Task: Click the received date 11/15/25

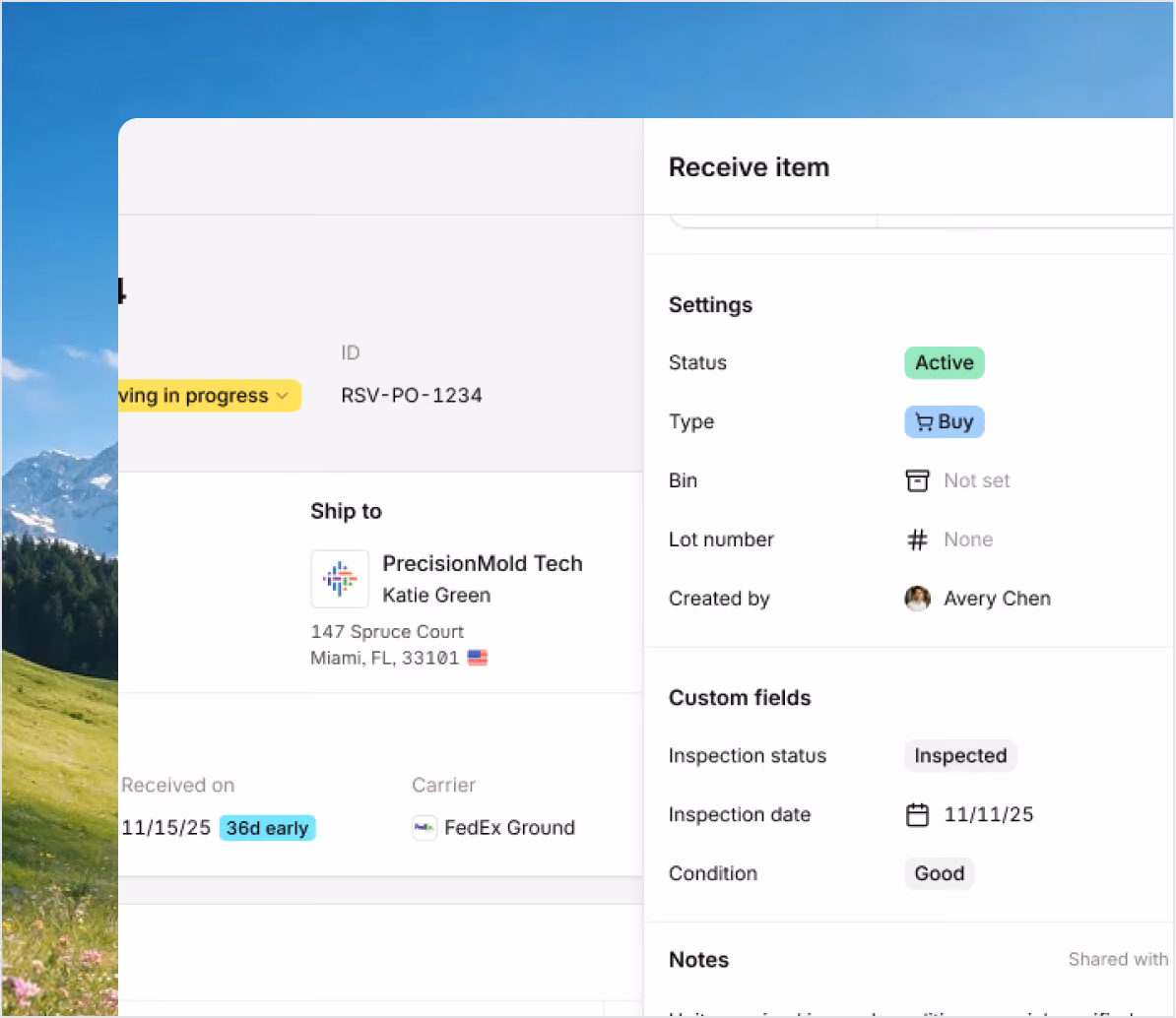Action: click(x=165, y=828)
